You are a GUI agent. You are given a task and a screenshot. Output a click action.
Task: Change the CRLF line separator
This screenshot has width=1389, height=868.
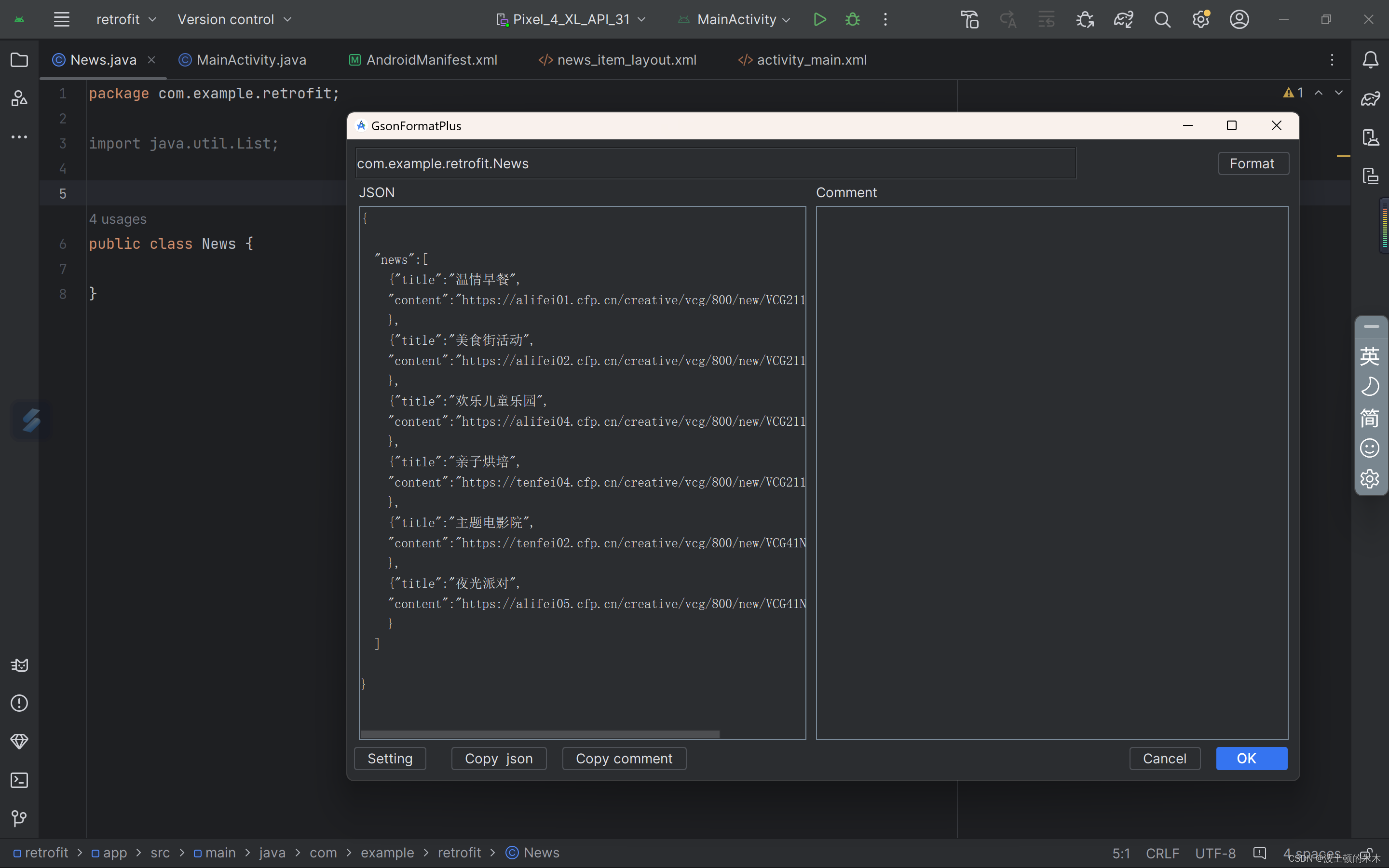pyautogui.click(x=1162, y=853)
